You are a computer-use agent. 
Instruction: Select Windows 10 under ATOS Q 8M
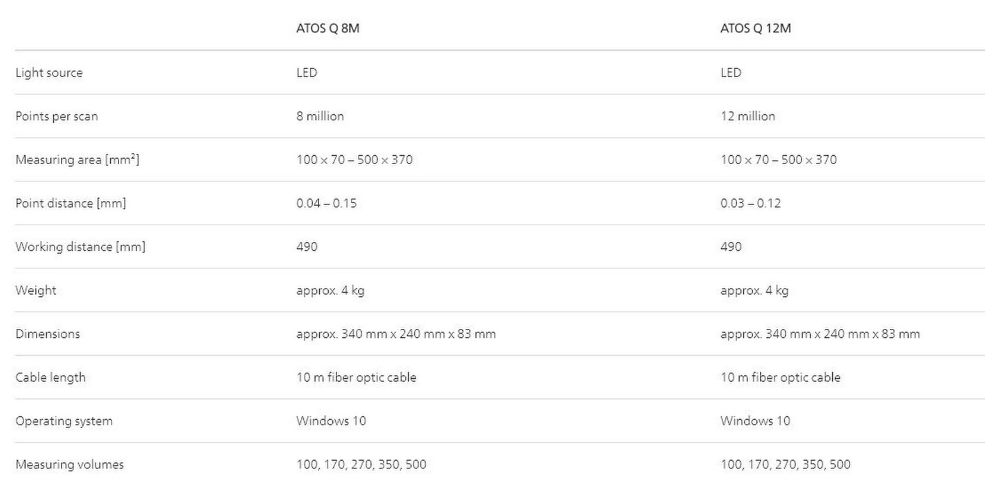(326, 421)
